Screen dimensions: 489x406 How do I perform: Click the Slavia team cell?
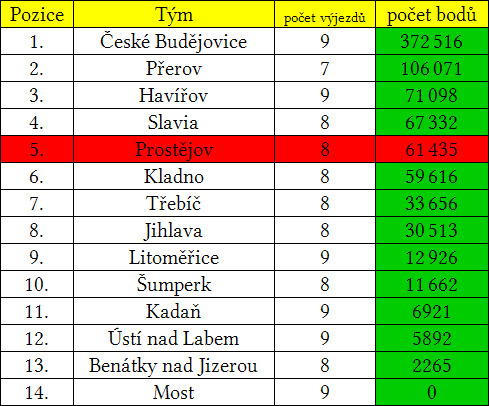point(174,122)
